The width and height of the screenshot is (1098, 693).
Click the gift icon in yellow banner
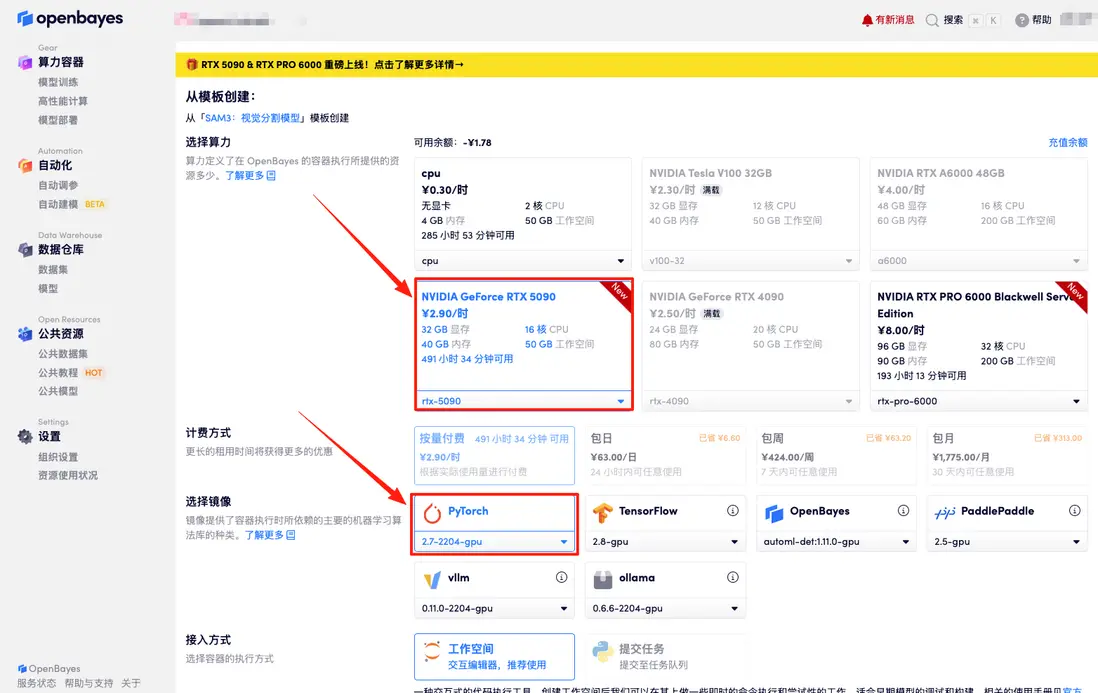coord(192,64)
